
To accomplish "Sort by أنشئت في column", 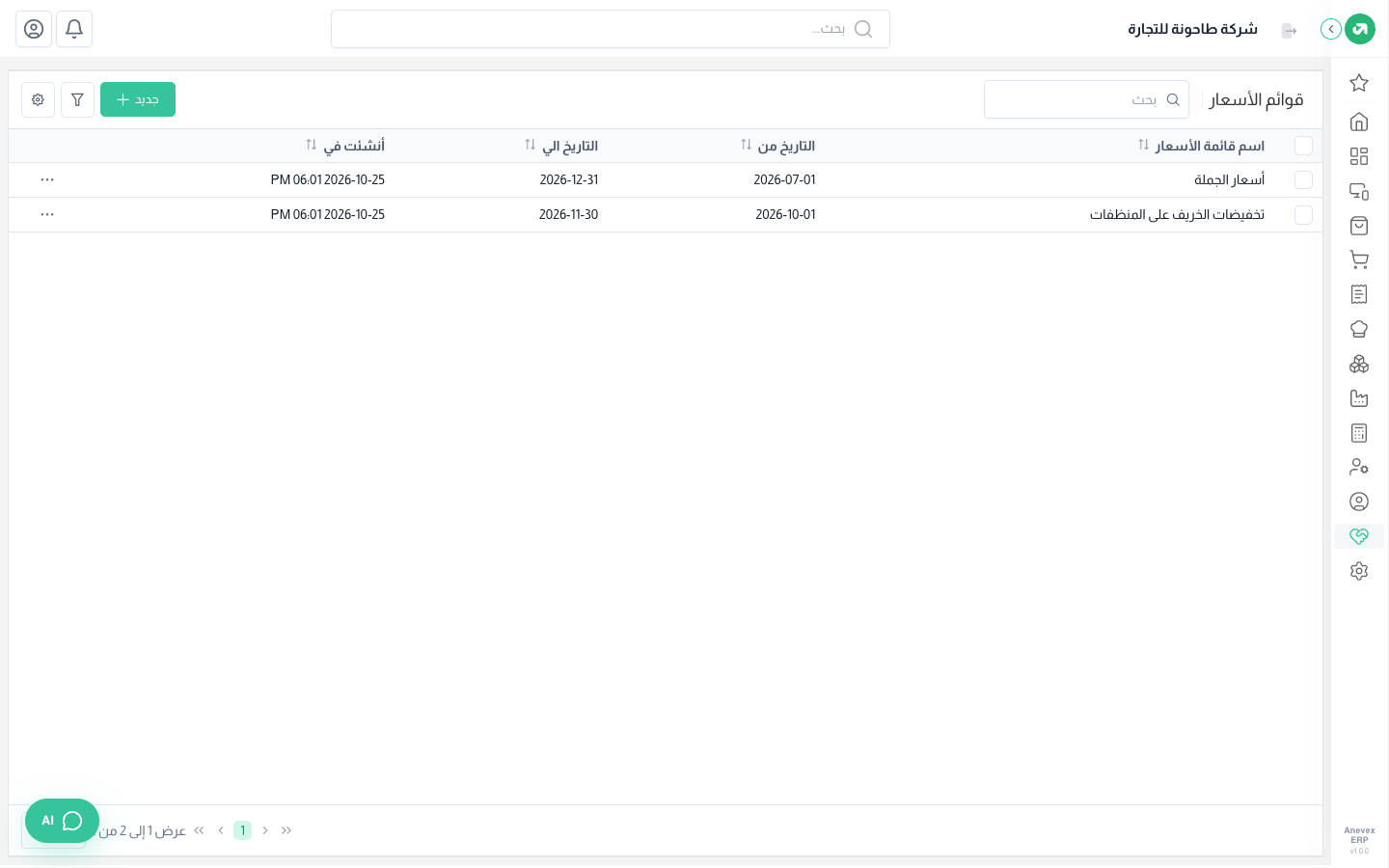I will (311, 145).
